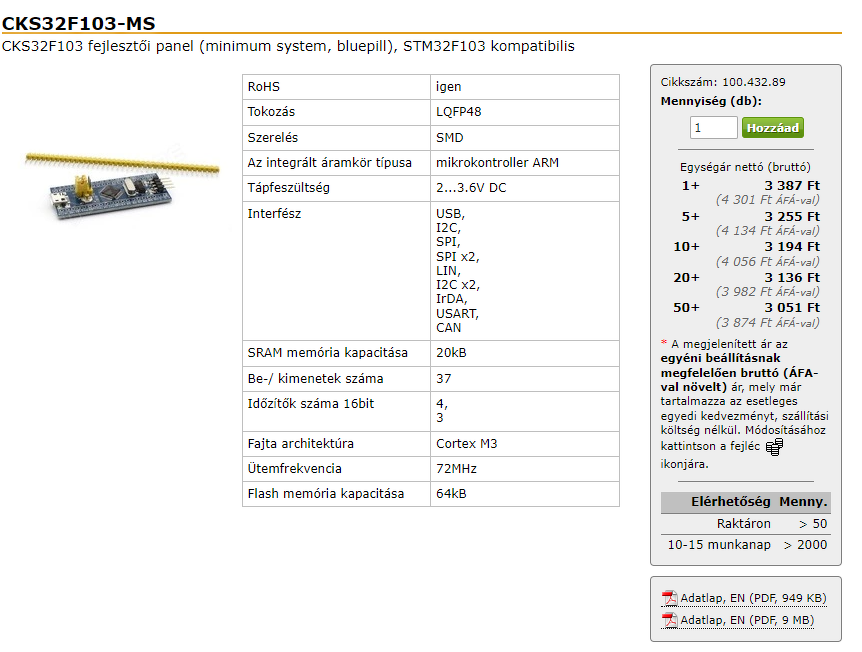This screenshot has height=652, width=862.
Task: Click the '37' value cell
Action: pyautogui.click(x=524, y=379)
